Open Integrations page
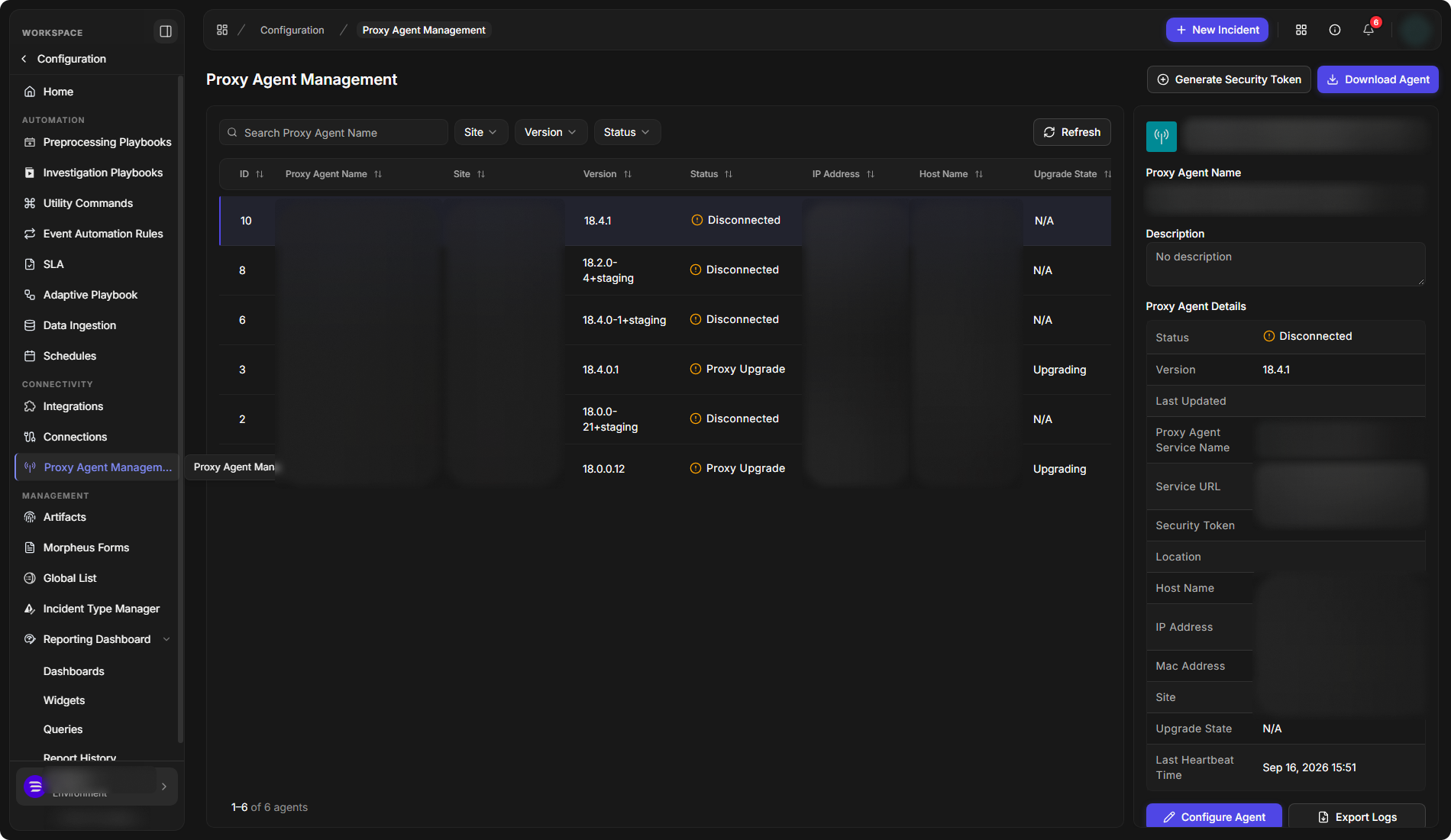This screenshot has height=840, width=1451. pos(96,406)
